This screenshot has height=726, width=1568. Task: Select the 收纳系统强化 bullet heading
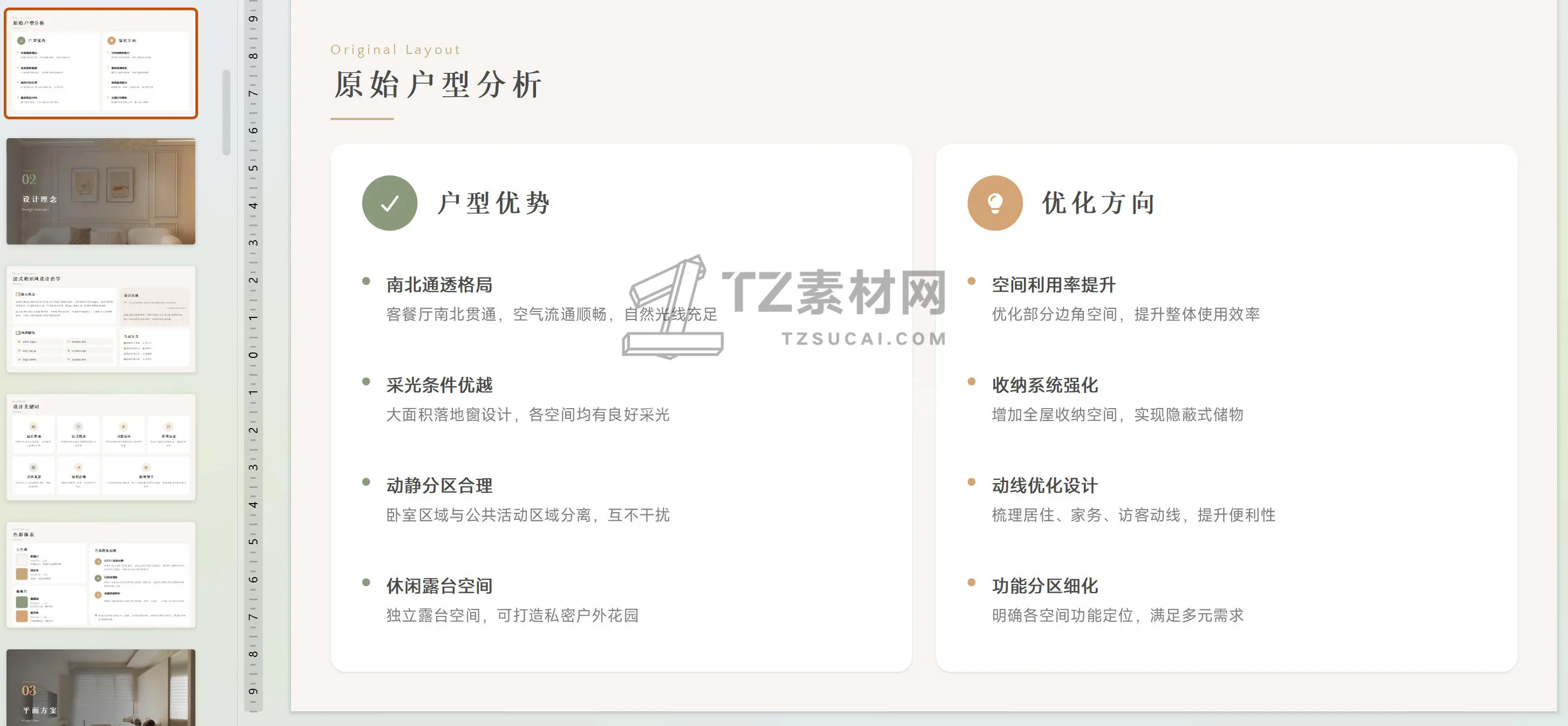[1044, 385]
